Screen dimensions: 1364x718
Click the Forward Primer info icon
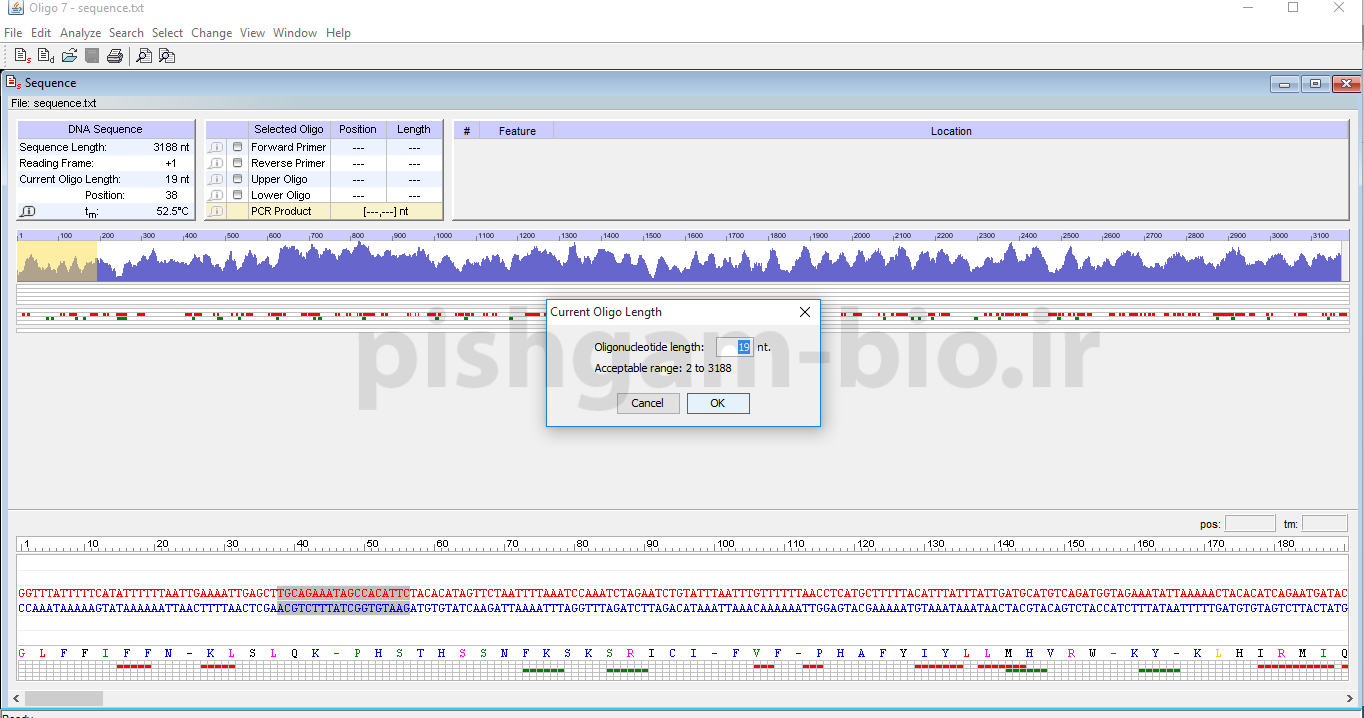coord(216,147)
